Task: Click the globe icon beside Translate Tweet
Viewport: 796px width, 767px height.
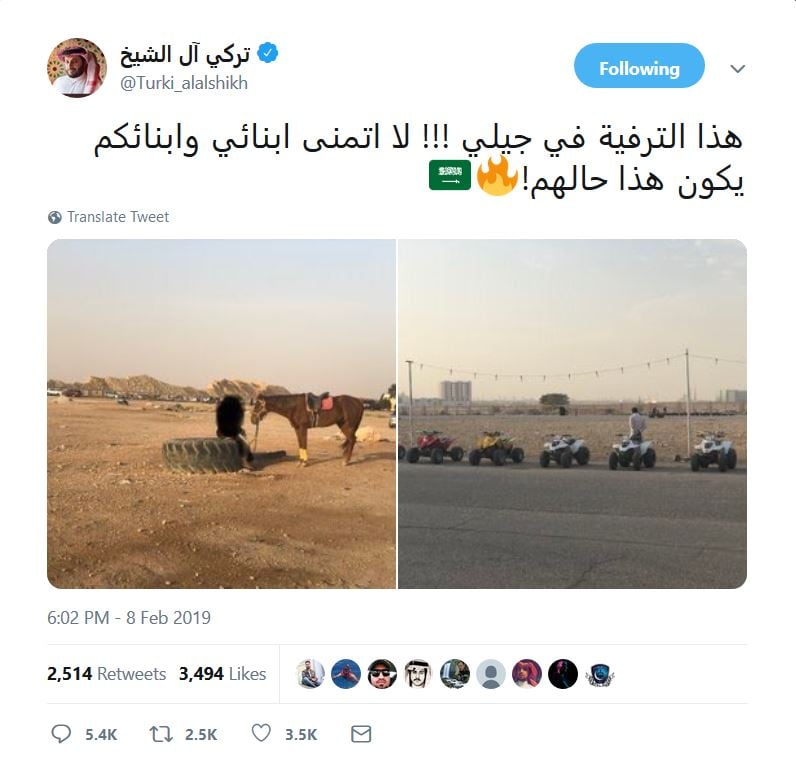Action: coord(55,217)
